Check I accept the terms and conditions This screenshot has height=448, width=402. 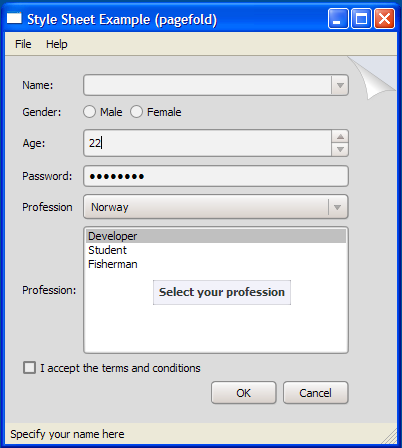tap(29, 368)
